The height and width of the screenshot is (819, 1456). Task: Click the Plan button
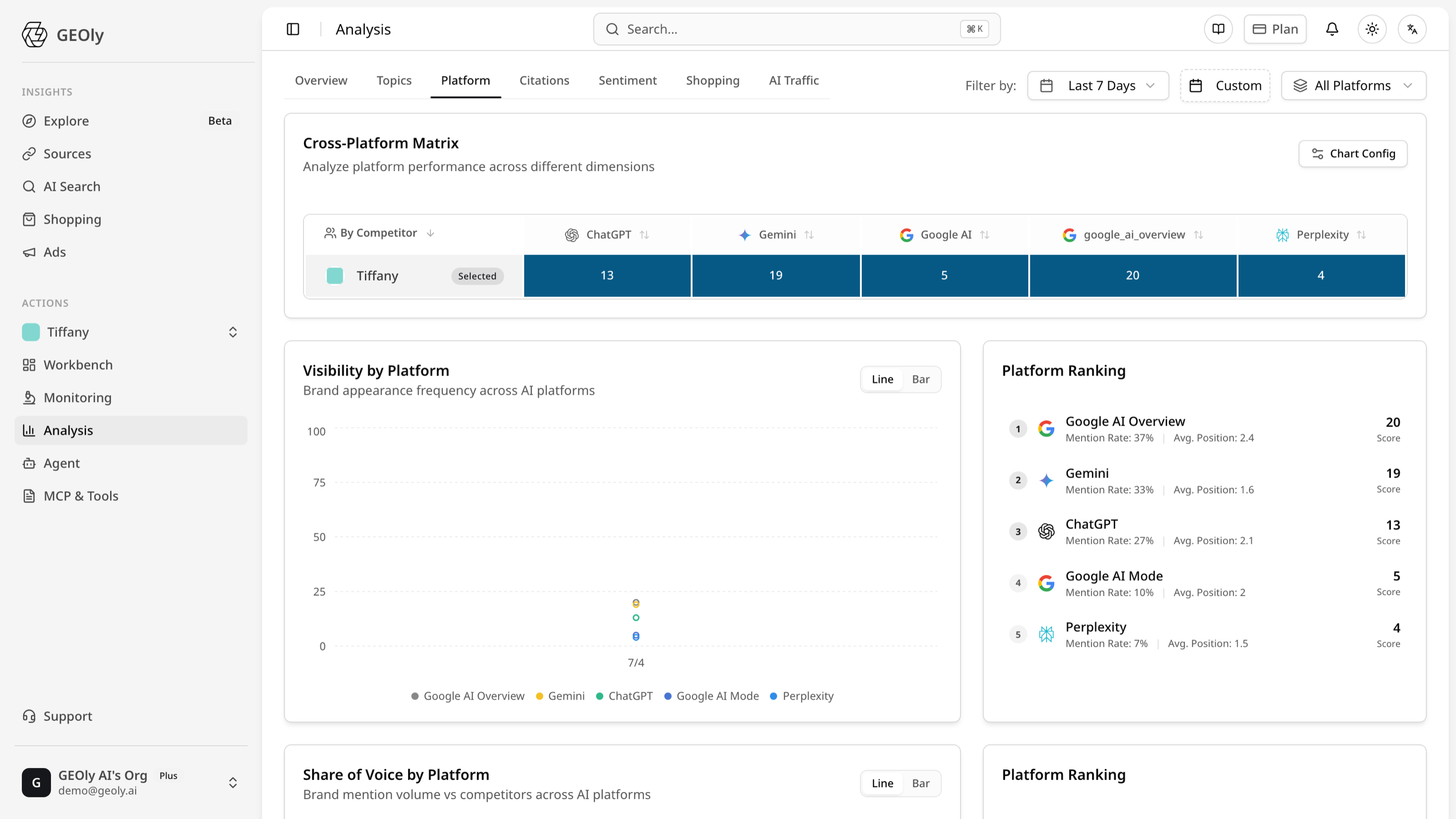point(1274,29)
